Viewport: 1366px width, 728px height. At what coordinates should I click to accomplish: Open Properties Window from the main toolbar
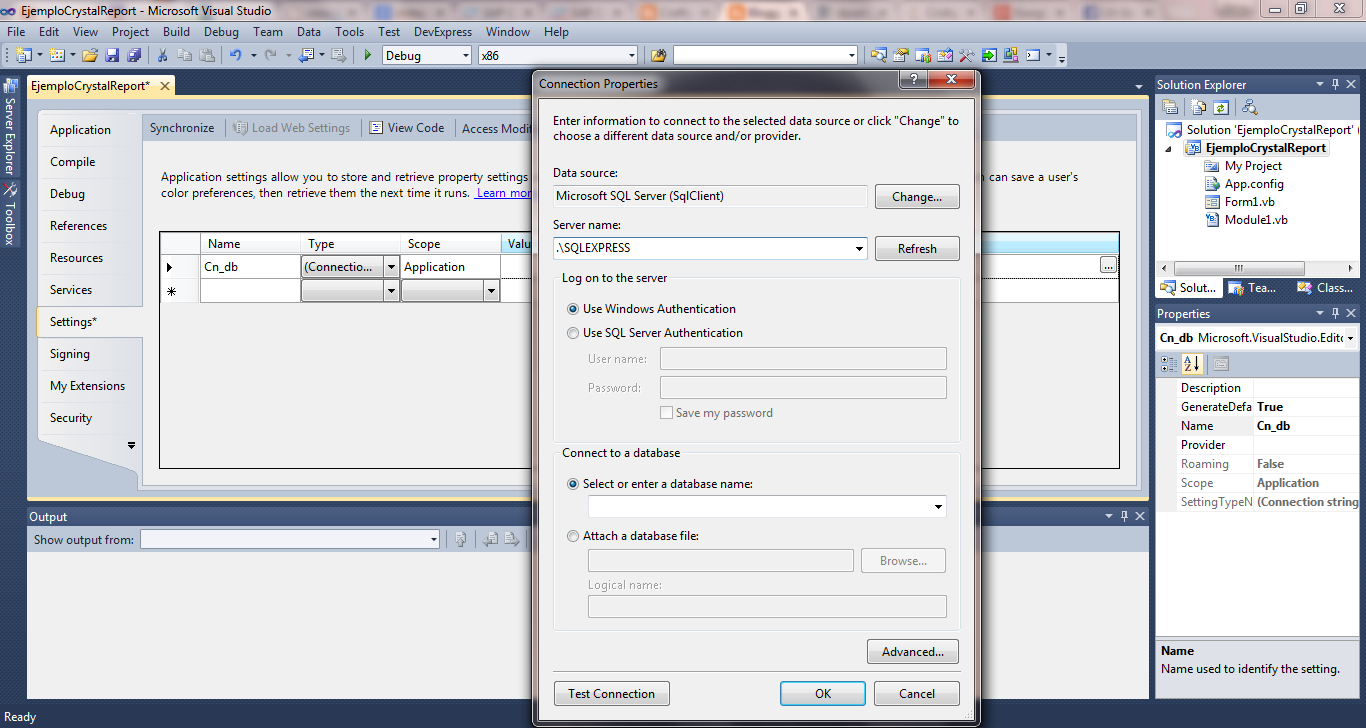[x=901, y=55]
